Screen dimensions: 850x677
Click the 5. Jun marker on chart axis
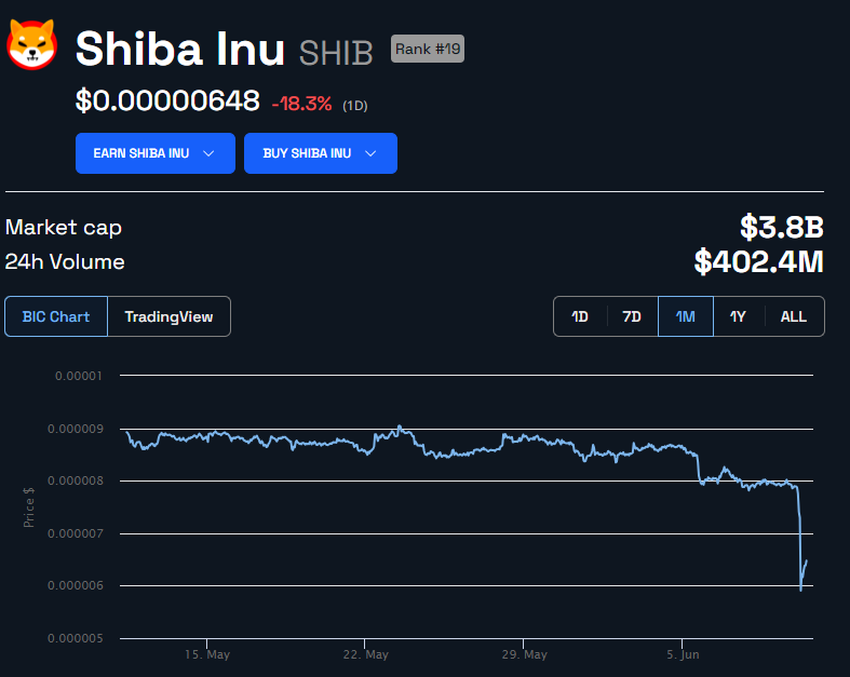(684, 654)
